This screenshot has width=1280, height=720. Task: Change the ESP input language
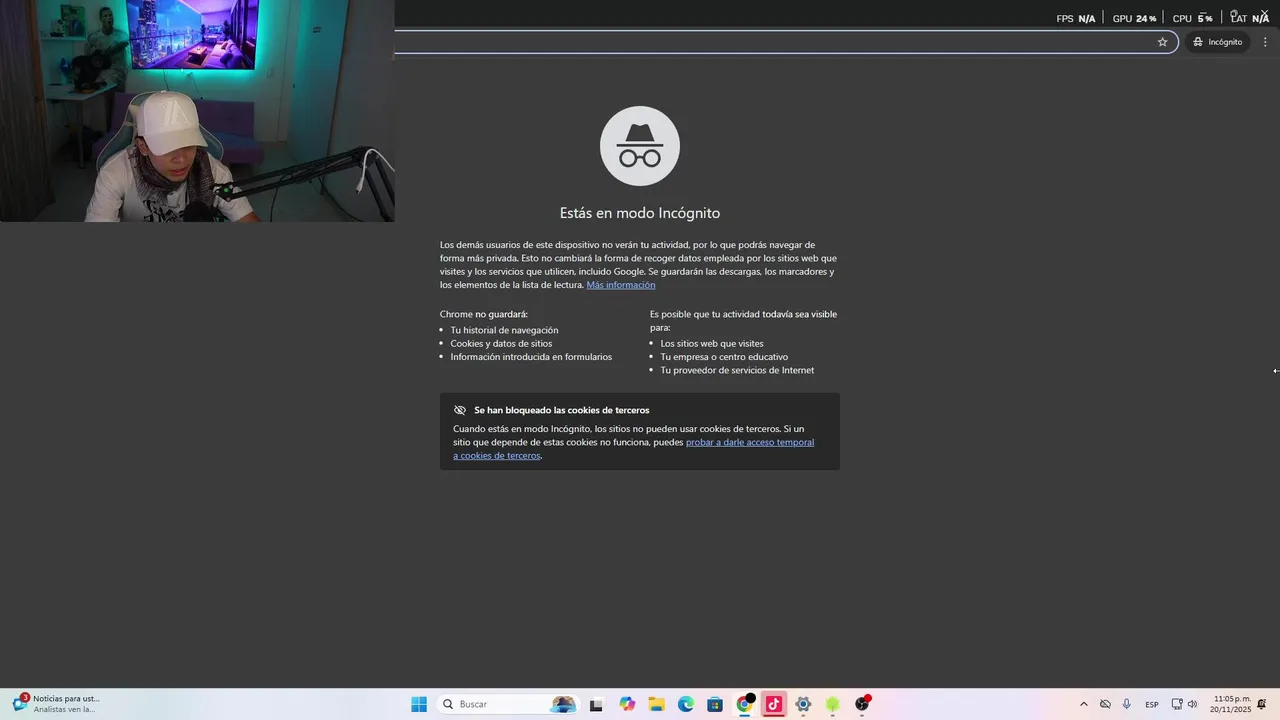click(1152, 704)
